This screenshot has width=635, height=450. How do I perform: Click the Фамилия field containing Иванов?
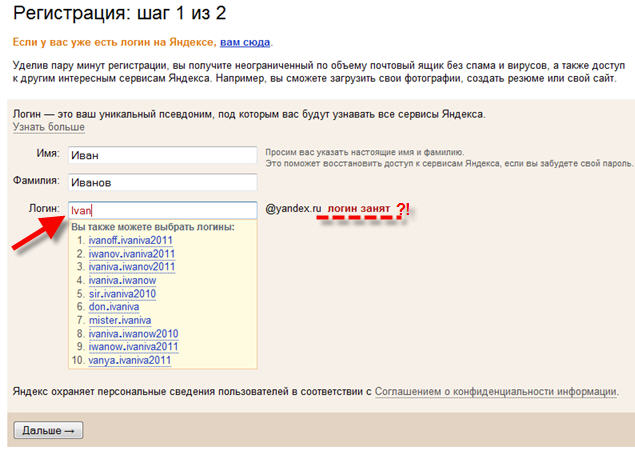[x=160, y=182]
